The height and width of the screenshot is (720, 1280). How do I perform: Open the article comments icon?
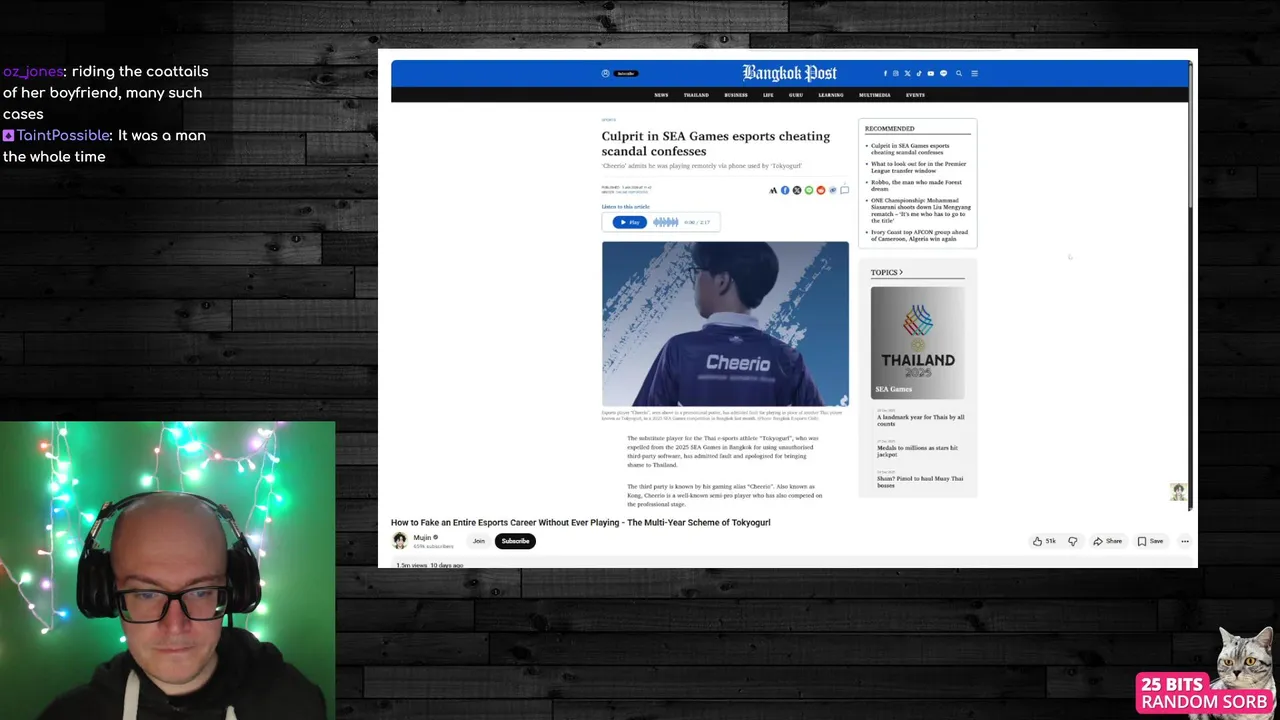pos(845,189)
